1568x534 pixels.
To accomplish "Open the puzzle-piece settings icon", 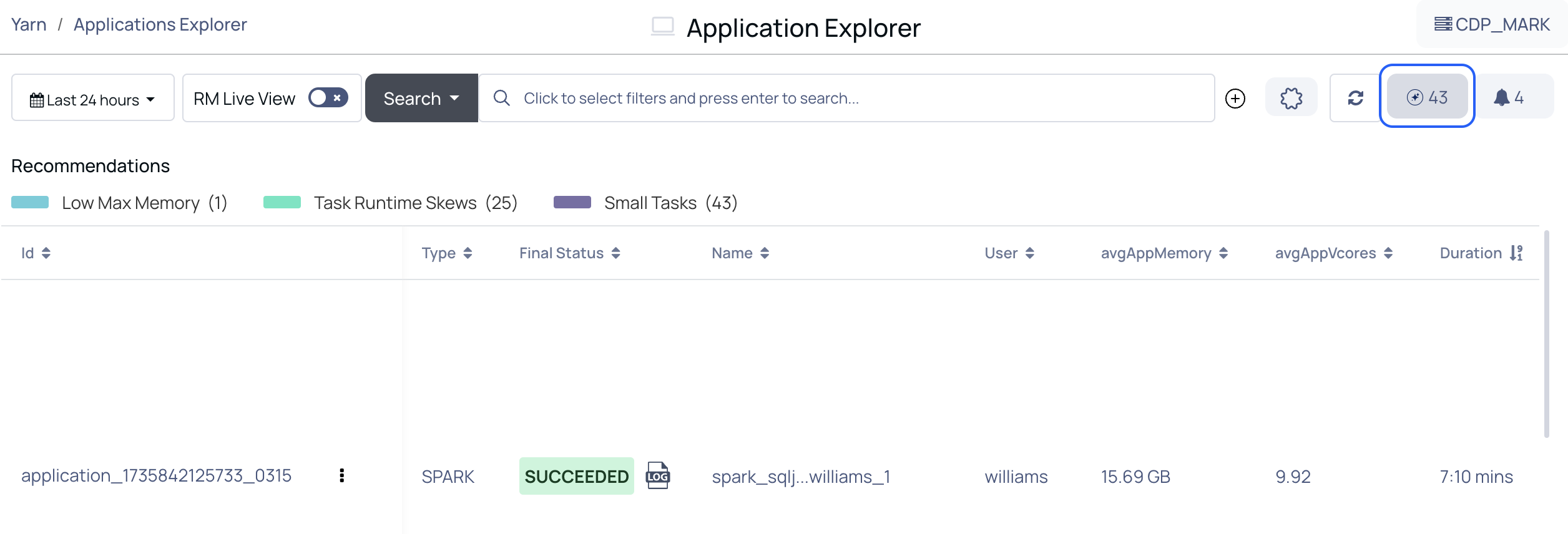I will coord(1291,98).
